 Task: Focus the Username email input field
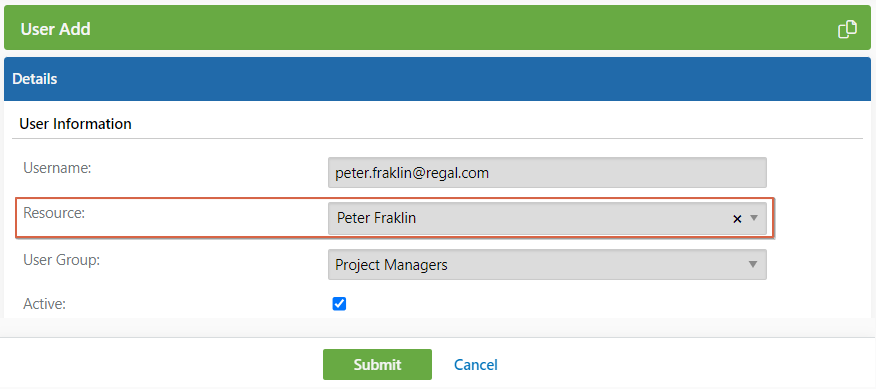[x=547, y=173]
